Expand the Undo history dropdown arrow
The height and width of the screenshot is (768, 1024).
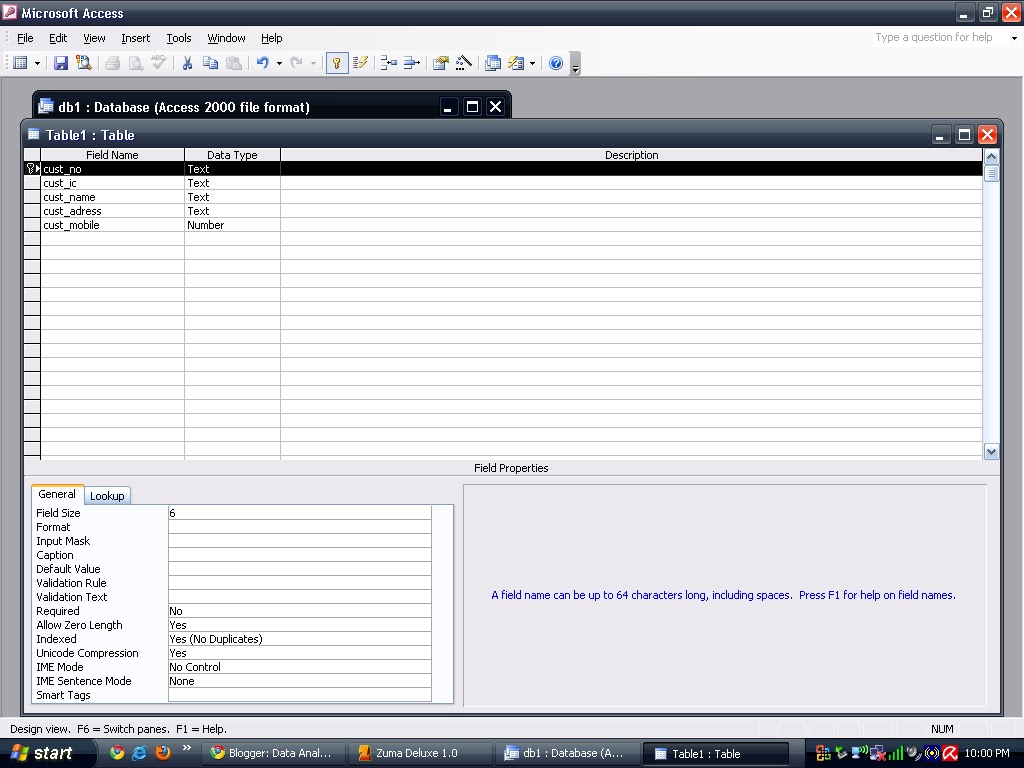pos(280,63)
